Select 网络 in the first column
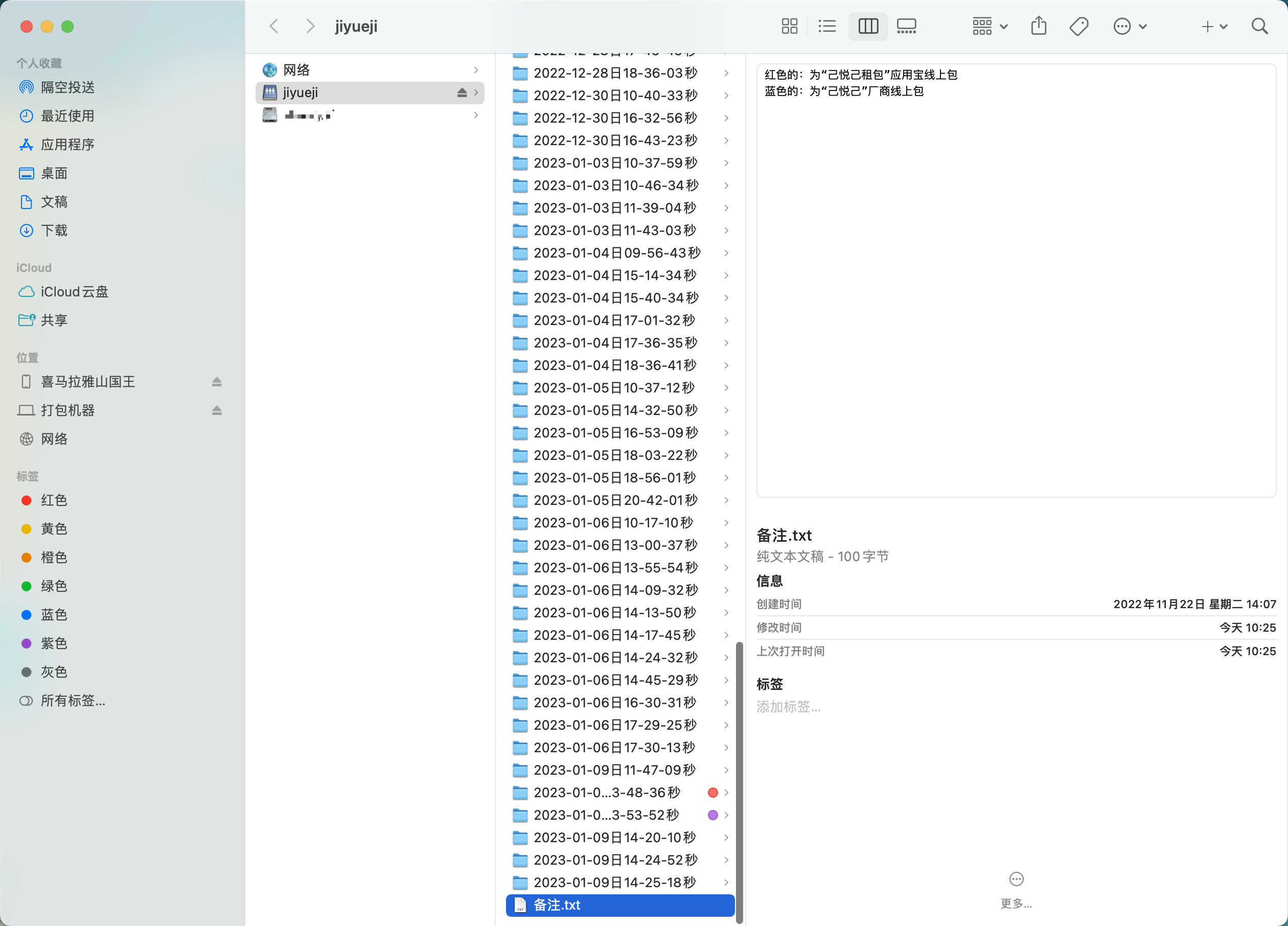1288x926 pixels. tap(370, 70)
